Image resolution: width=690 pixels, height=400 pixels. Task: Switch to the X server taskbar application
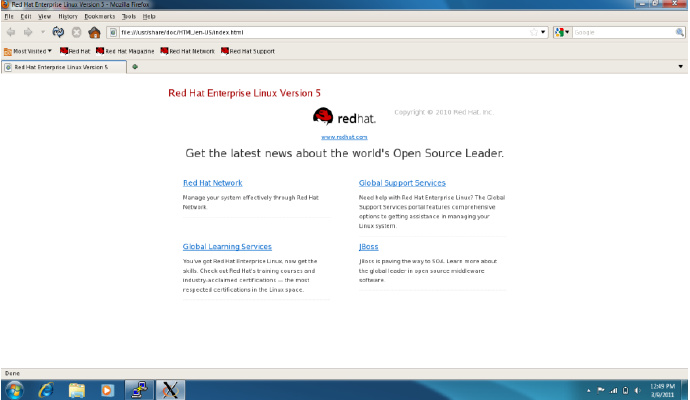click(170, 390)
